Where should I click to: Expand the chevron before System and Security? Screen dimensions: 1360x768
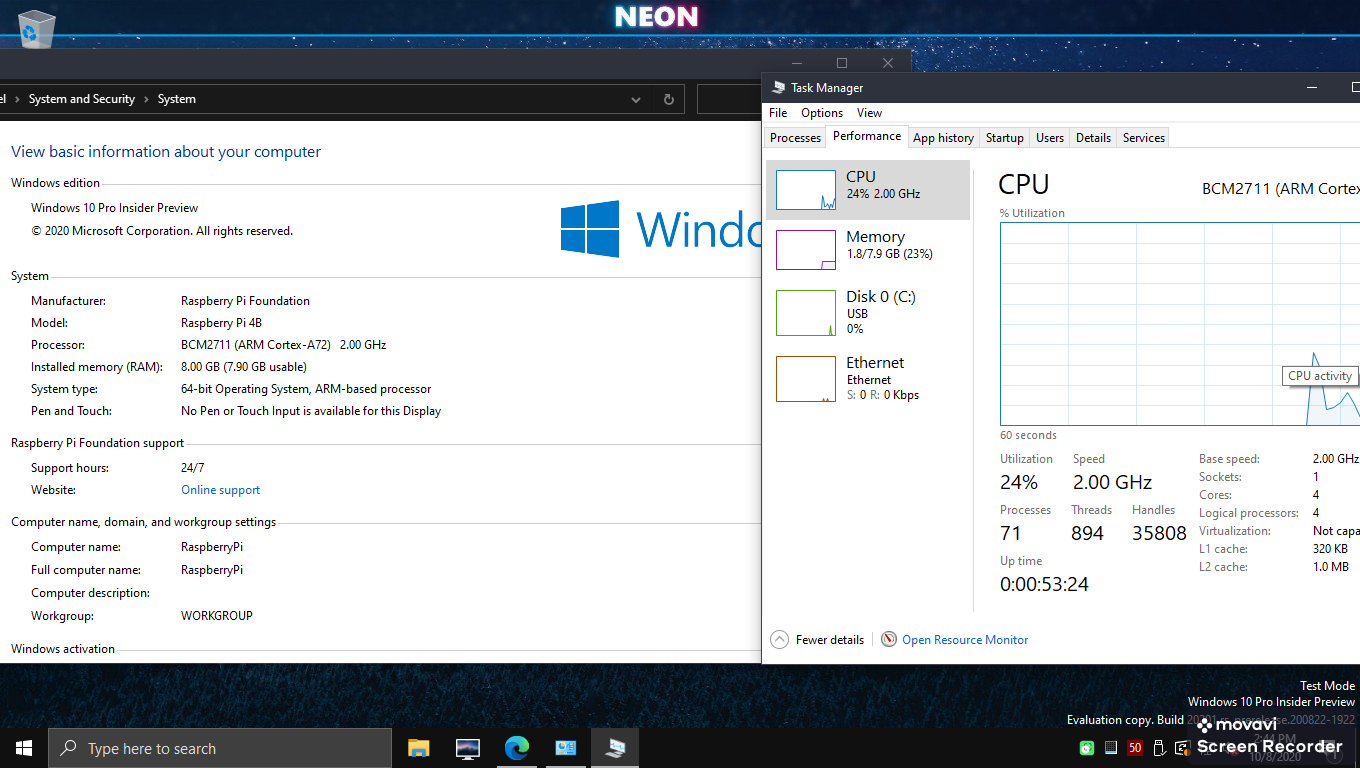(17, 100)
